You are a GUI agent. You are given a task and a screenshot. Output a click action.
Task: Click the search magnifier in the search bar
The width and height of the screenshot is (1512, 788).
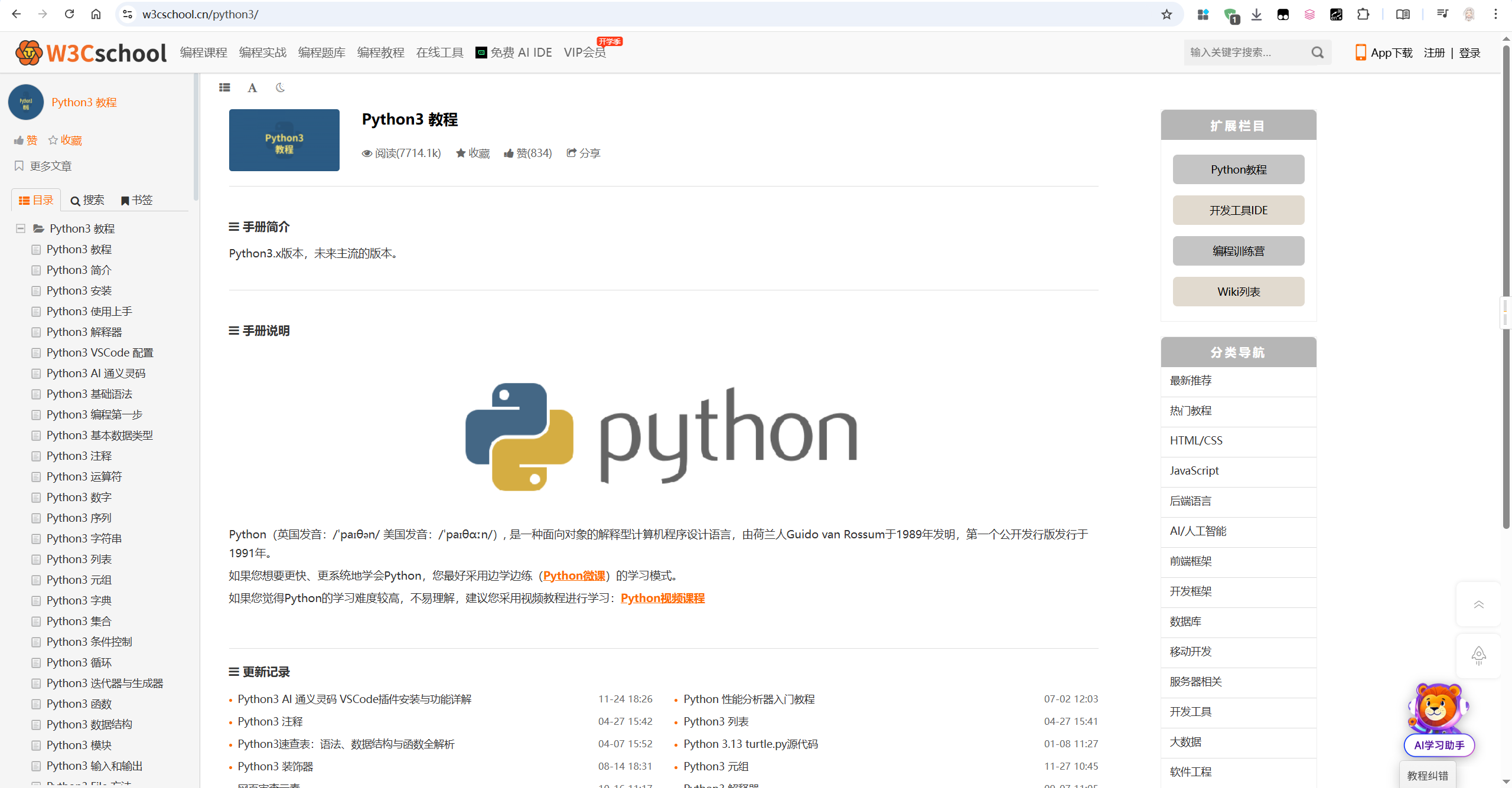click(1318, 52)
